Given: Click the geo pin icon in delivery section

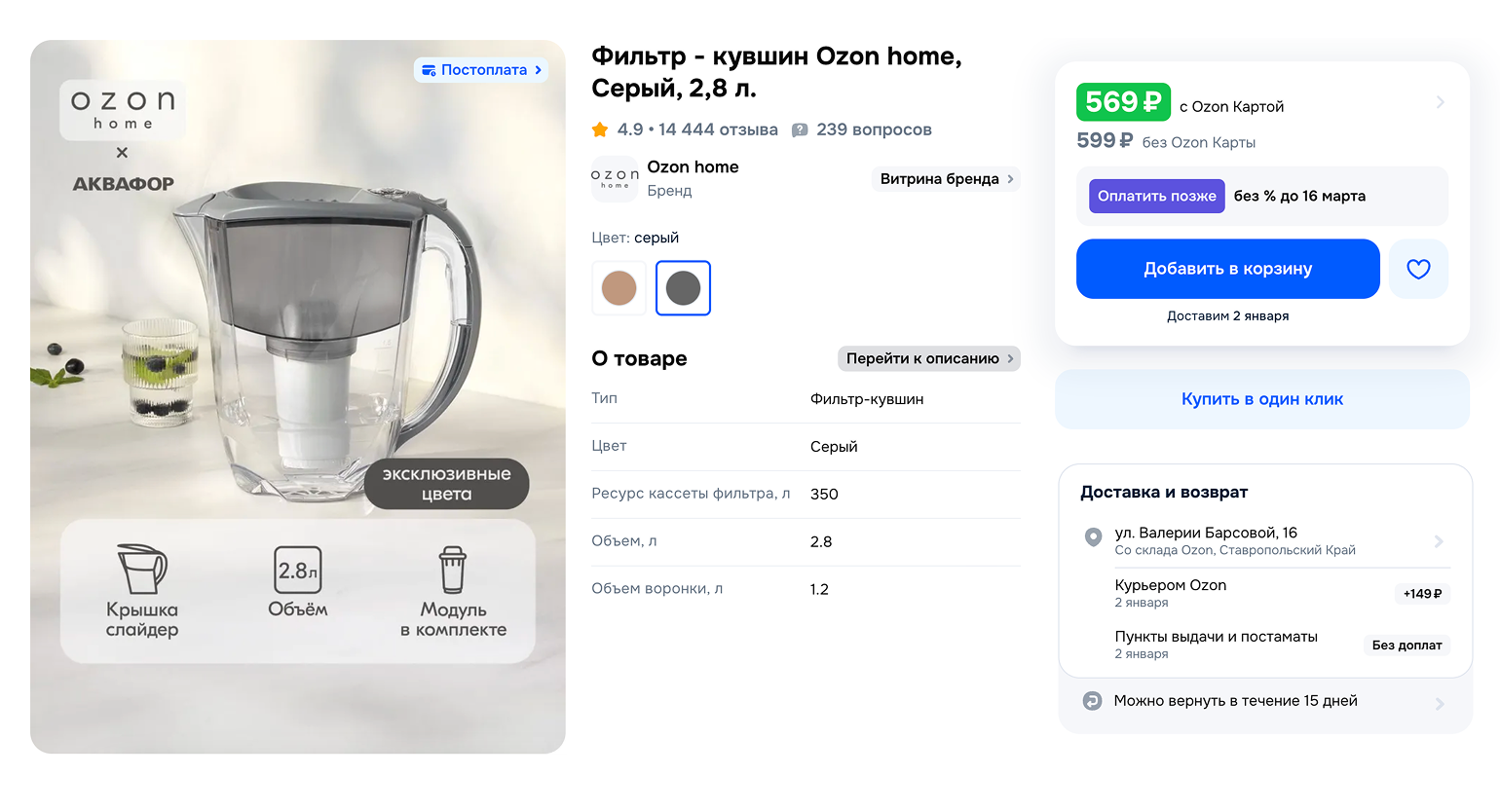Looking at the screenshot, I should tap(1093, 536).
